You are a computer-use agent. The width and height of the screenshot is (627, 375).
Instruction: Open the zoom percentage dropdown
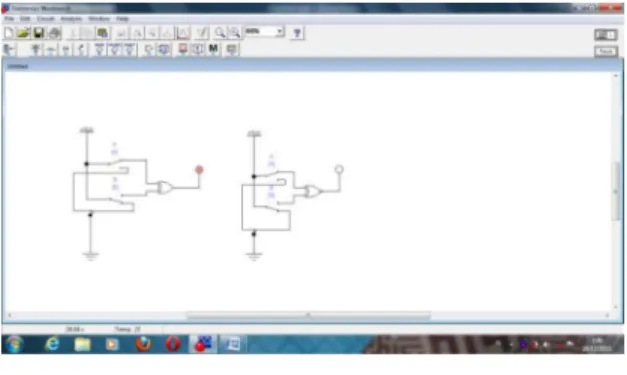point(280,31)
